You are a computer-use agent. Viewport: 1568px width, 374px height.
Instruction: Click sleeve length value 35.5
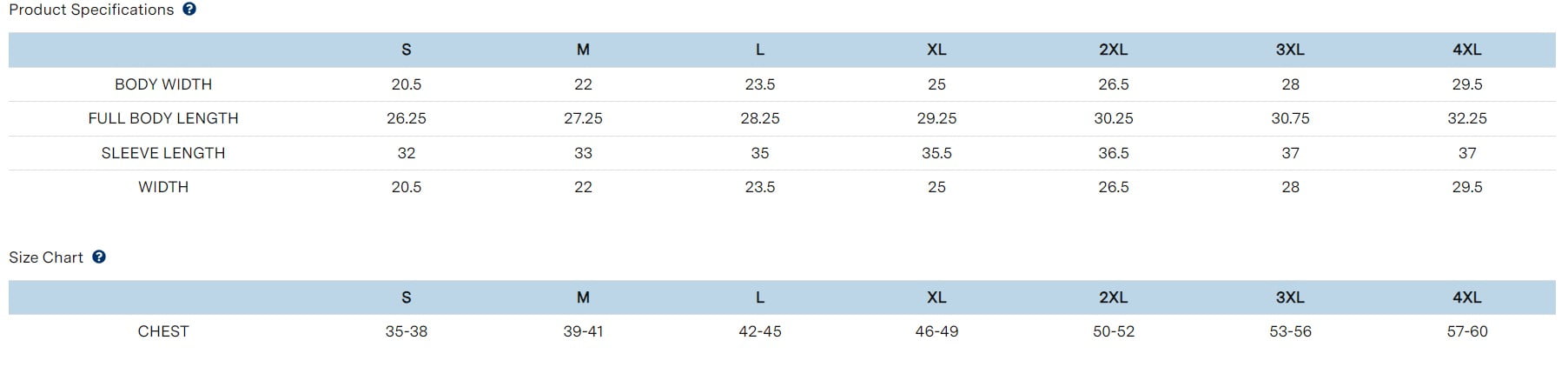click(936, 153)
